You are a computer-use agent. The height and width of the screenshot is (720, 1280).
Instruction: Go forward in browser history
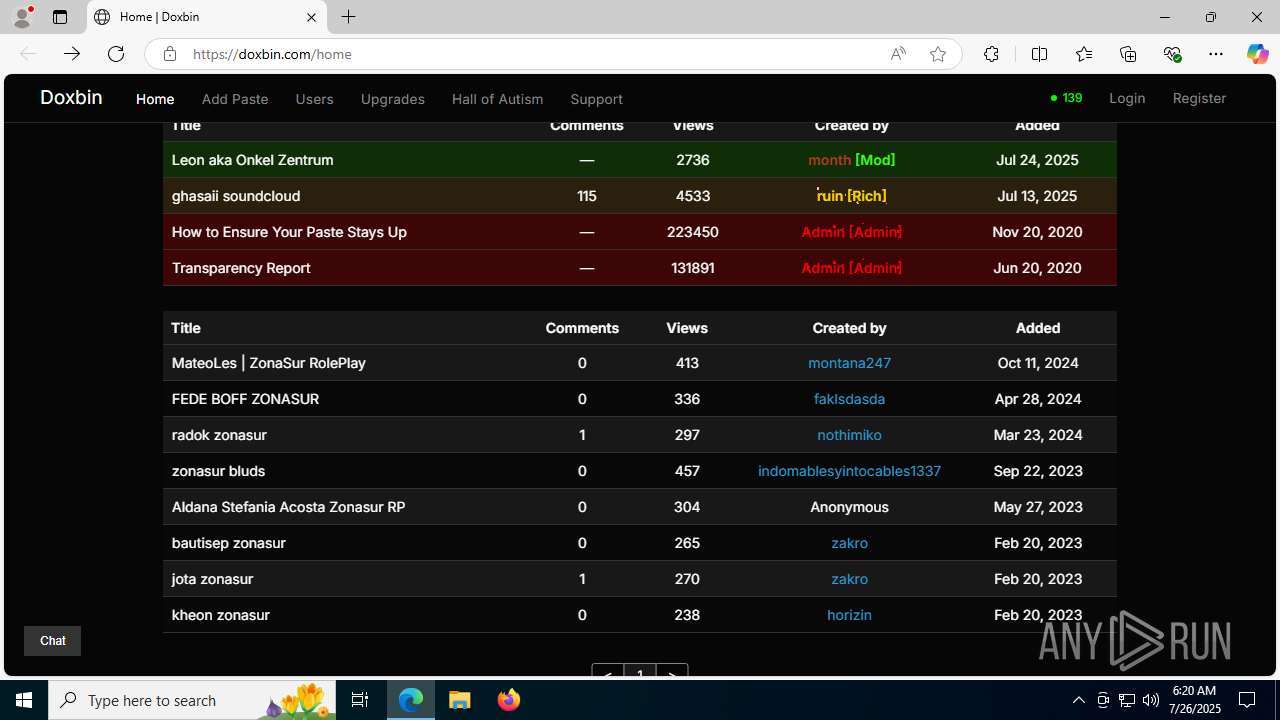(72, 54)
